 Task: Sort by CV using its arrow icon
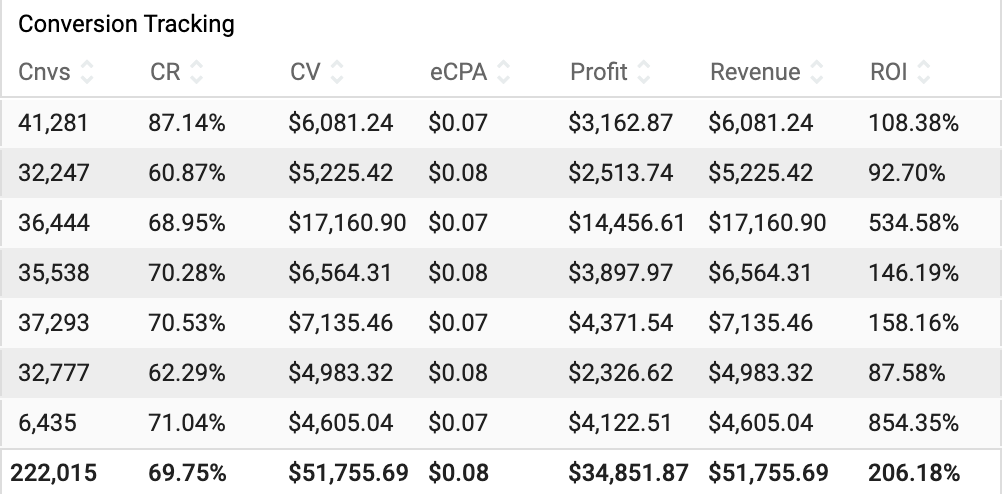point(336,72)
